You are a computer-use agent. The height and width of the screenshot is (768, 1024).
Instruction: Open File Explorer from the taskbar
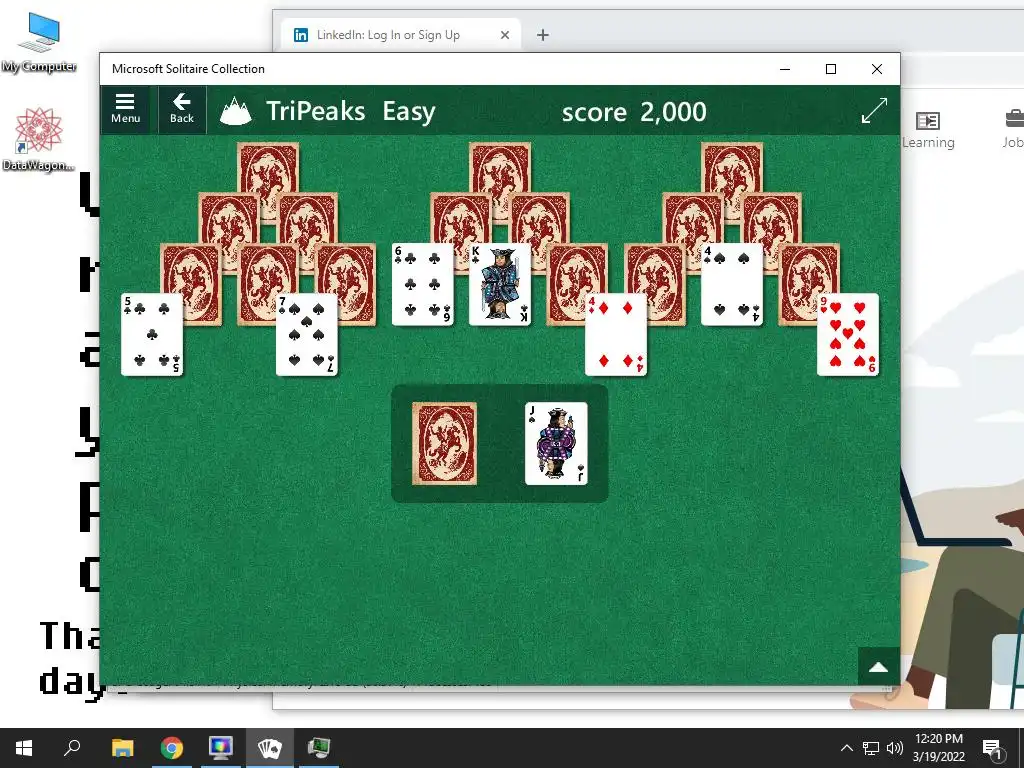coord(122,748)
